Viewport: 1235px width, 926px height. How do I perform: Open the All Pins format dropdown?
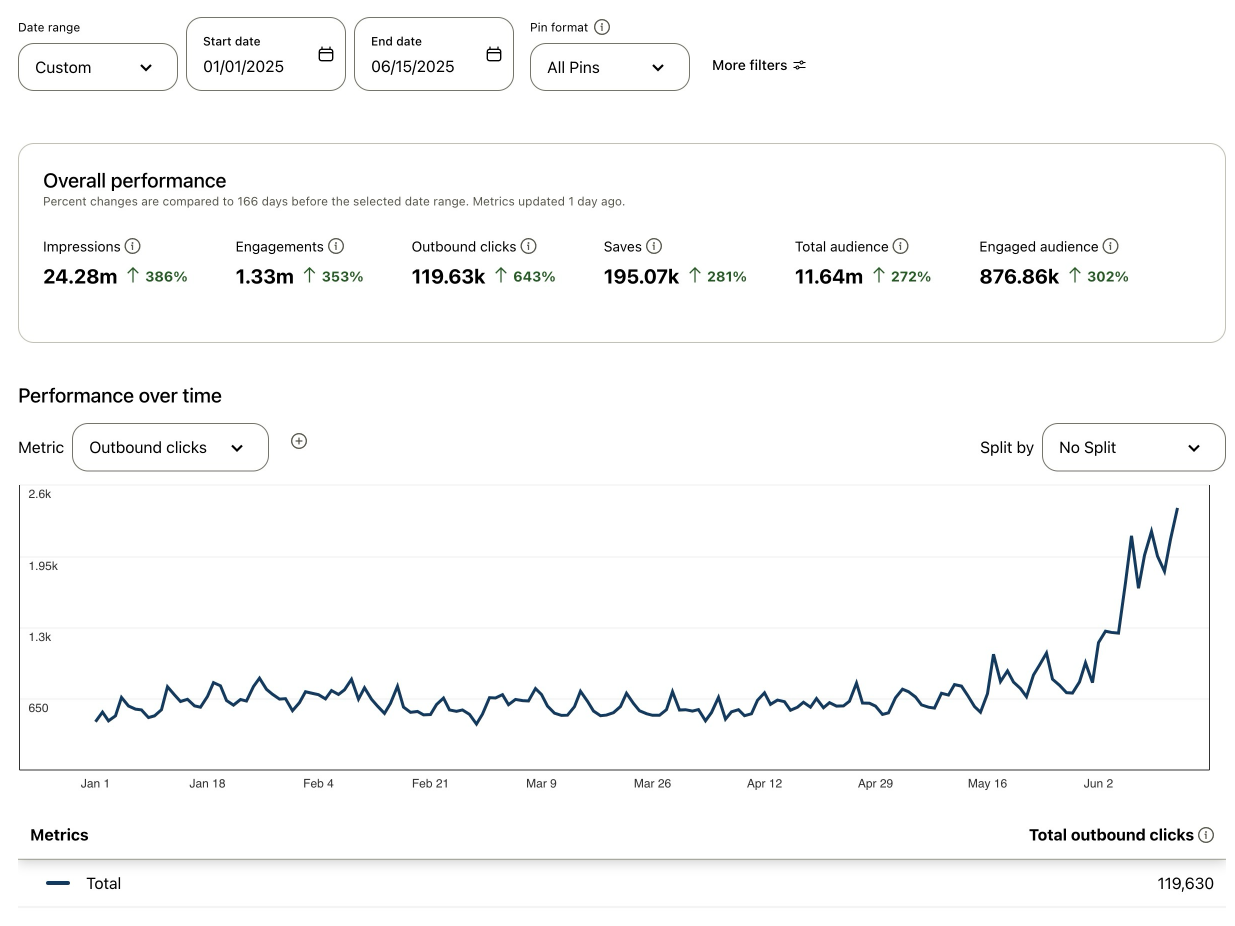tap(609, 67)
